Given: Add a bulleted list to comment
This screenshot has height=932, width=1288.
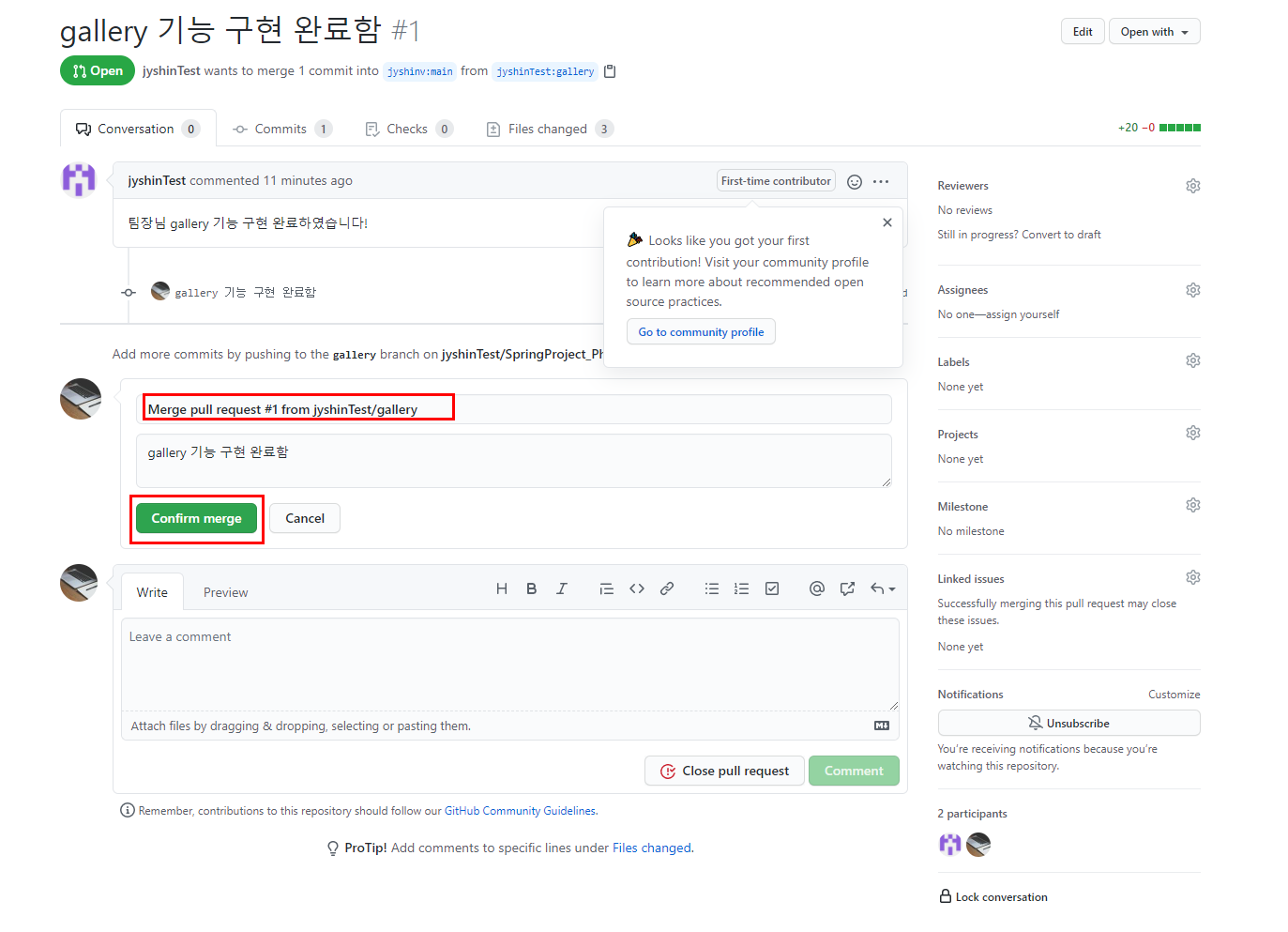Looking at the screenshot, I should [712, 588].
